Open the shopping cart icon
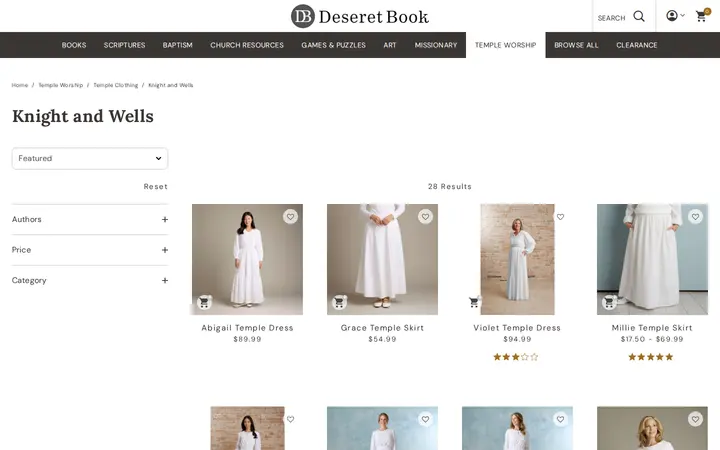The image size is (720, 450). [x=701, y=16]
